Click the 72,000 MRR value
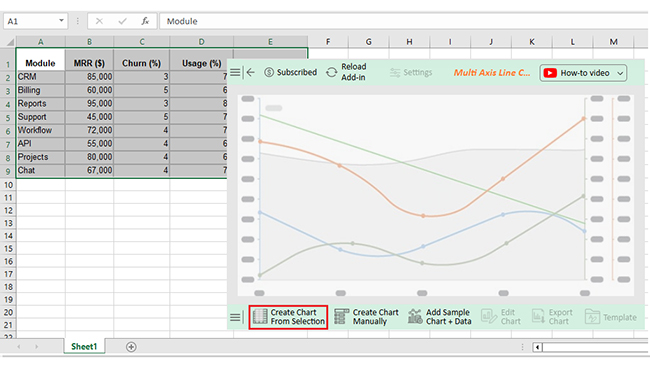The image size is (650, 368). click(90, 130)
